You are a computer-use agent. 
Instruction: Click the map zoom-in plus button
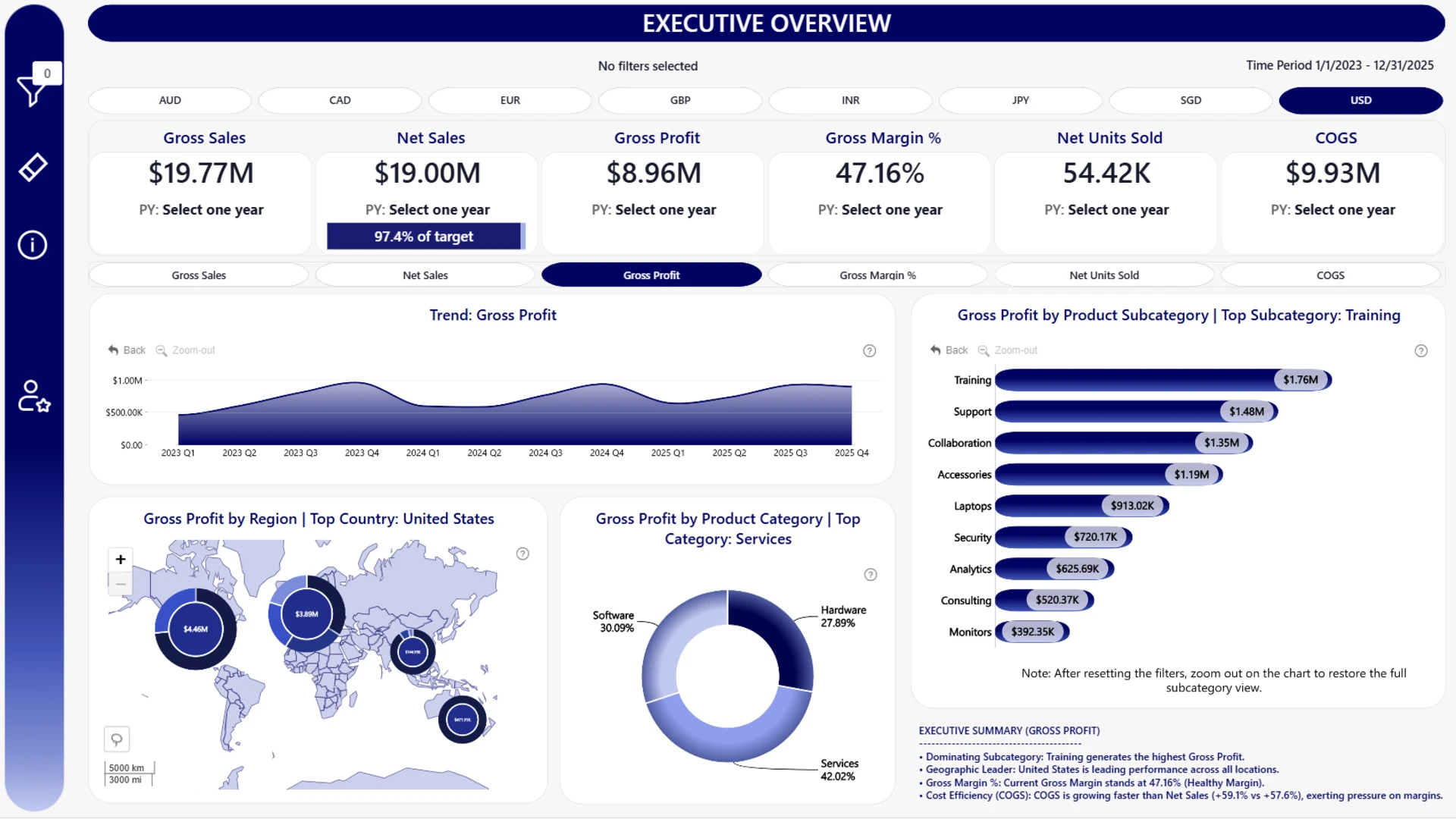pos(121,560)
